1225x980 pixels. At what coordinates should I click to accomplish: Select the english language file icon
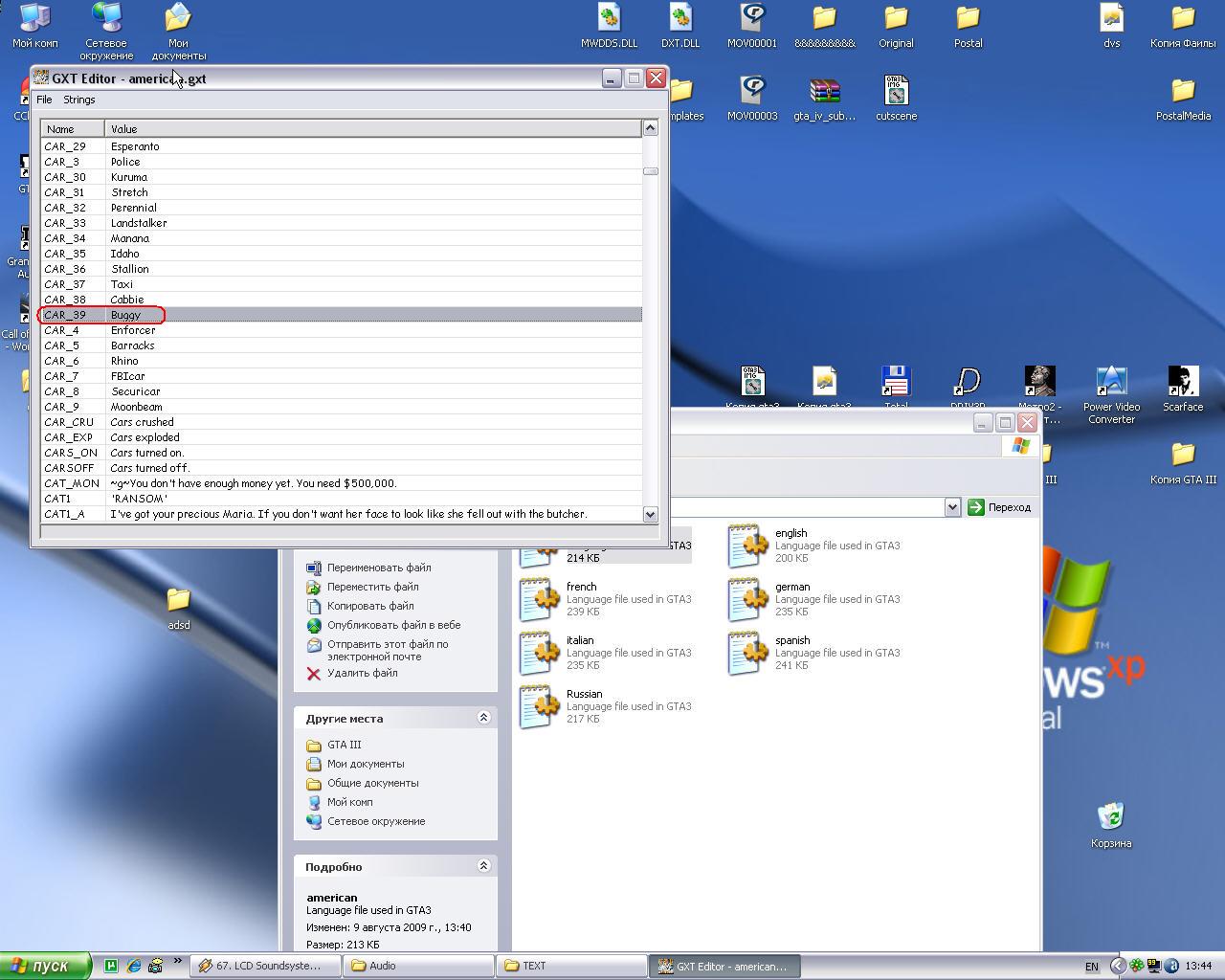pos(748,546)
